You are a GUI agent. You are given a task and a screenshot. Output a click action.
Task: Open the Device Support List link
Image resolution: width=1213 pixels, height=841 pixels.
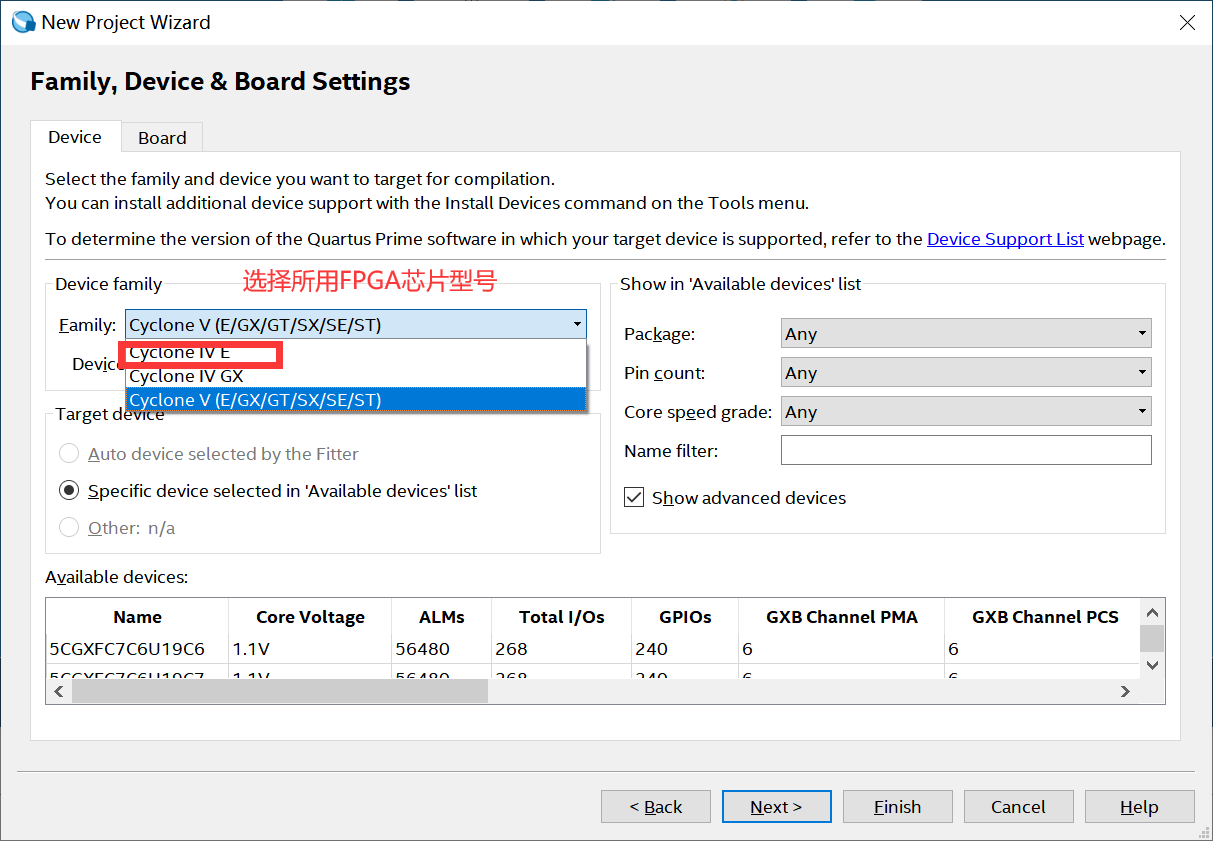(1005, 240)
